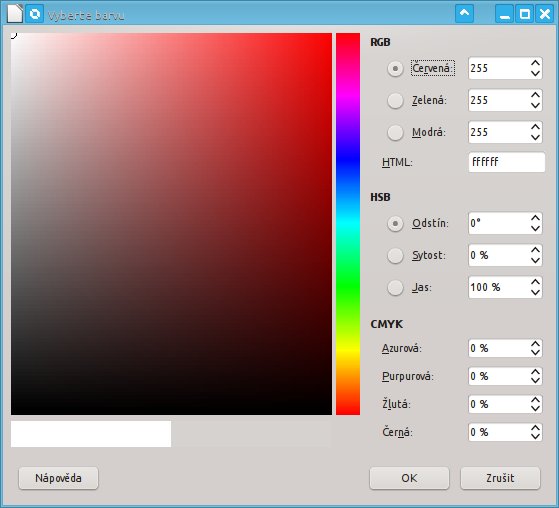Open help with the Nápověda button
Image resolution: width=559 pixels, height=508 pixels.
pos(58,478)
